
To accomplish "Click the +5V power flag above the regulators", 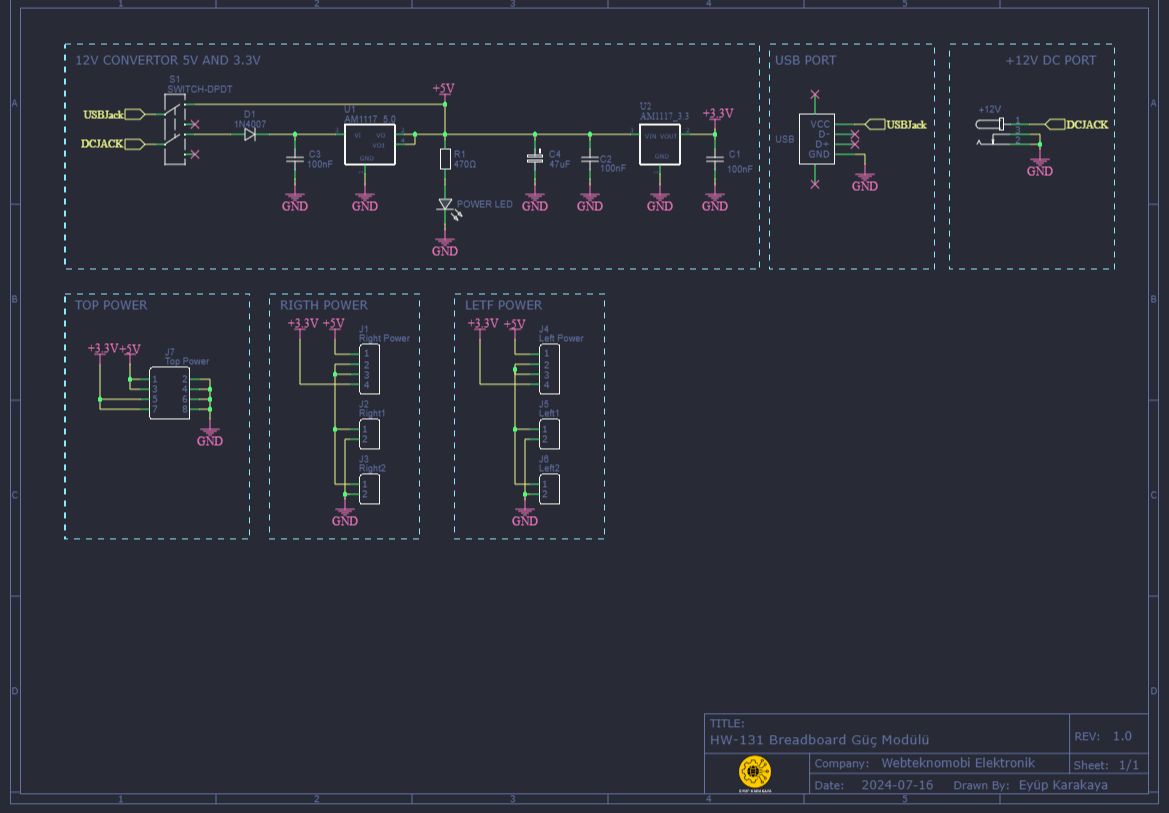I will 443,90.
